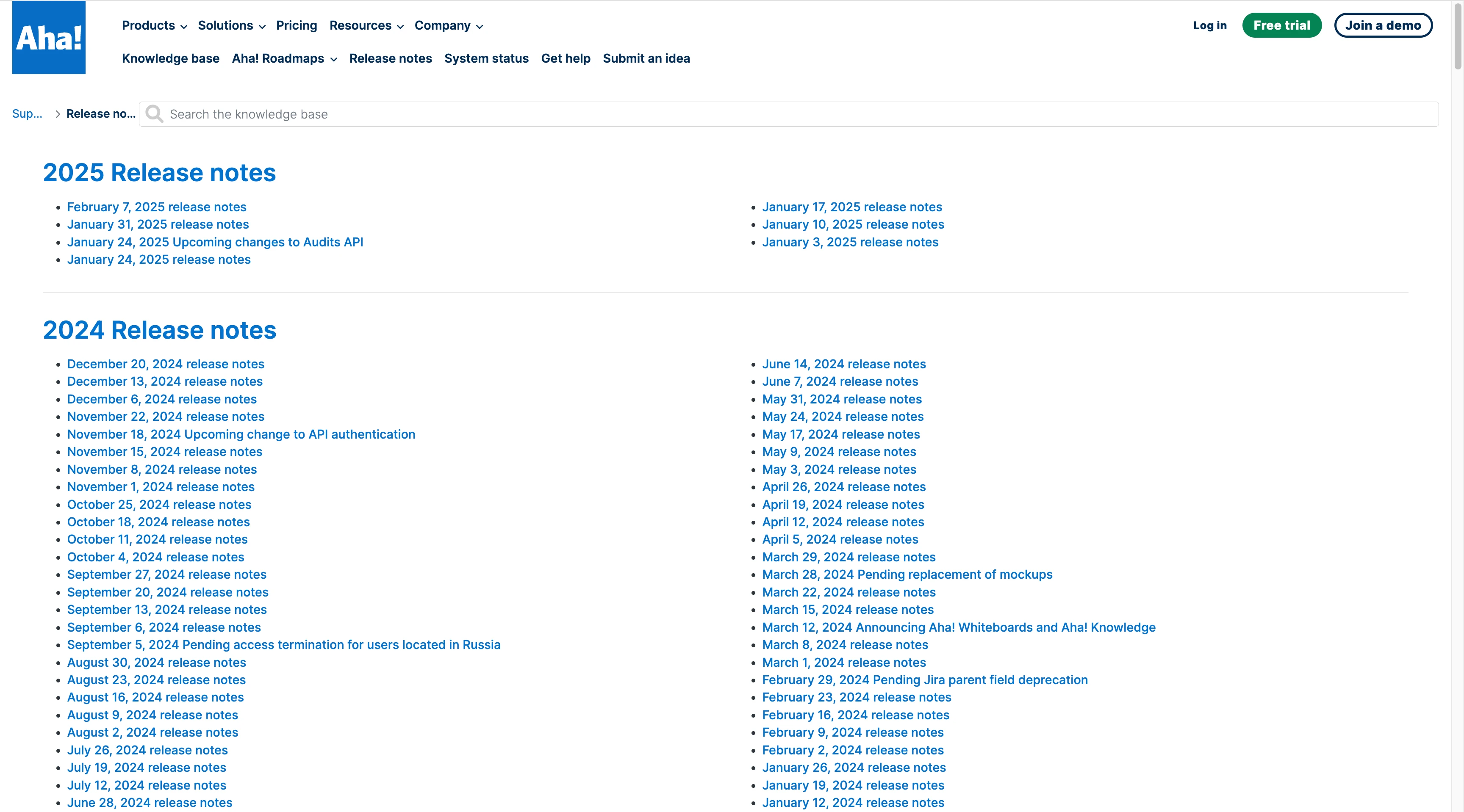Open the Pricing page

pyautogui.click(x=296, y=25)
